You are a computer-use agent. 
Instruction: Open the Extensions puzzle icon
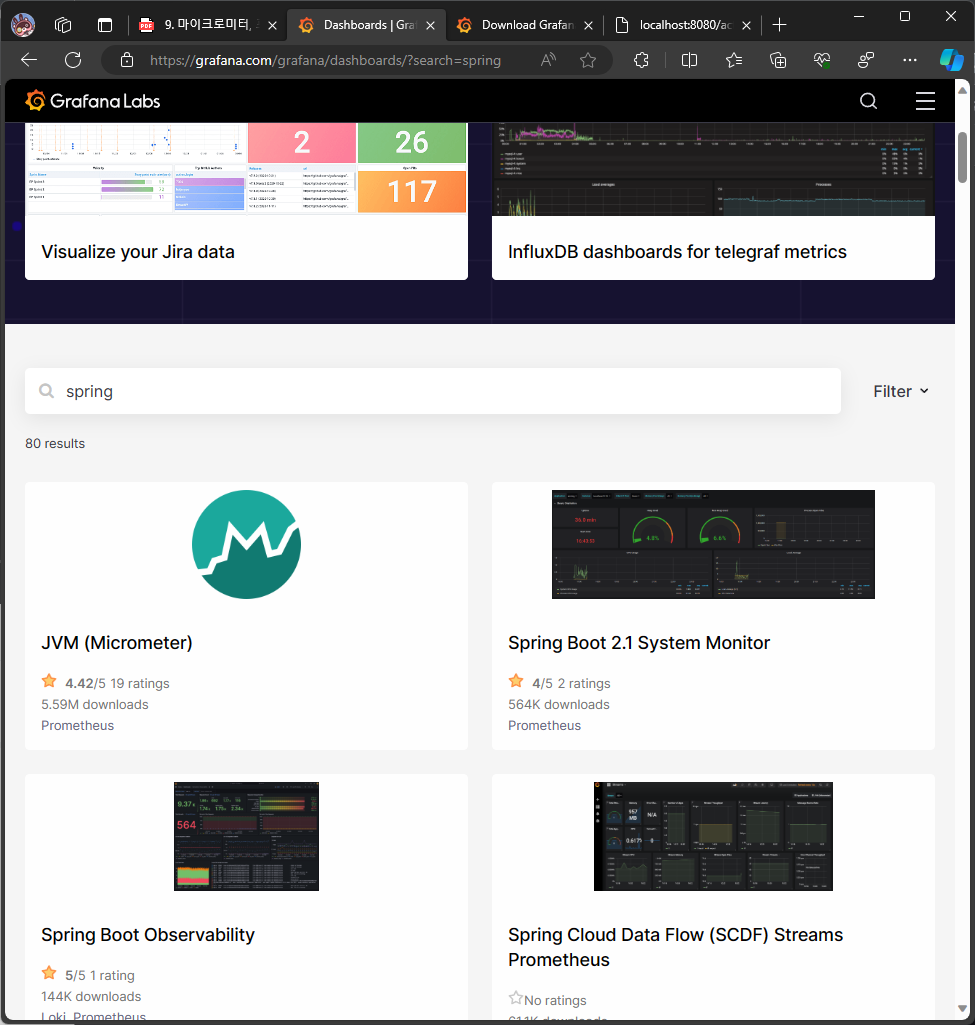(642, 60)
